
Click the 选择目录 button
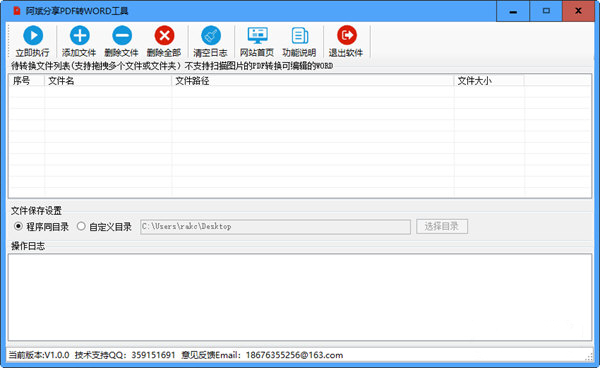442,226
